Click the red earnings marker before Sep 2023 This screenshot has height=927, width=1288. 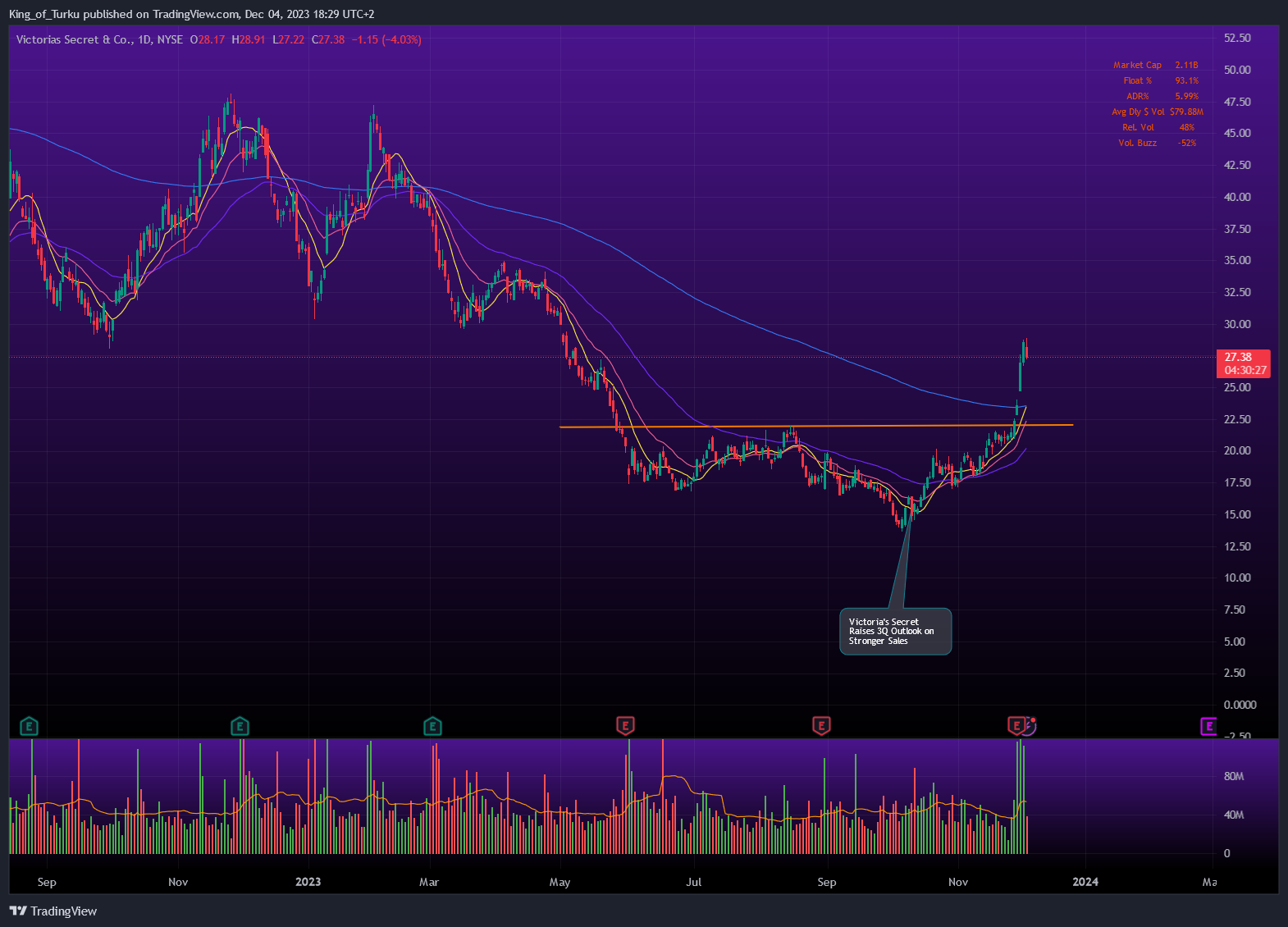pos(821,726)
